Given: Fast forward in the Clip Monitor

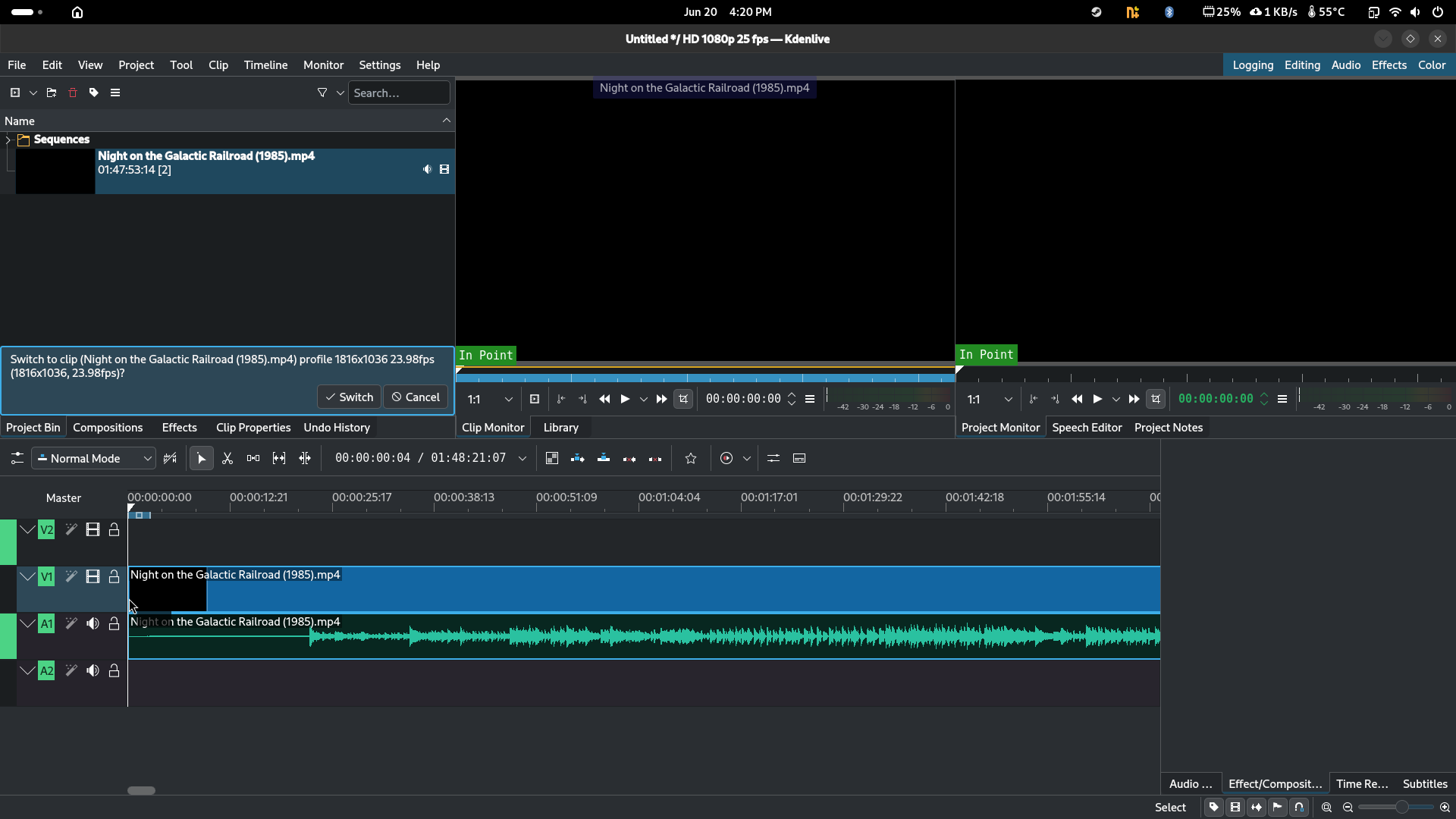Looking at the screenshot, I should (x=661, y=399).
